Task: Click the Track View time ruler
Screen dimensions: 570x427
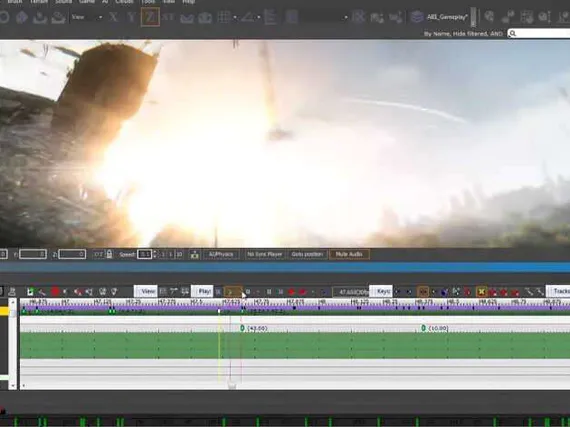Action: pos(295,302)
